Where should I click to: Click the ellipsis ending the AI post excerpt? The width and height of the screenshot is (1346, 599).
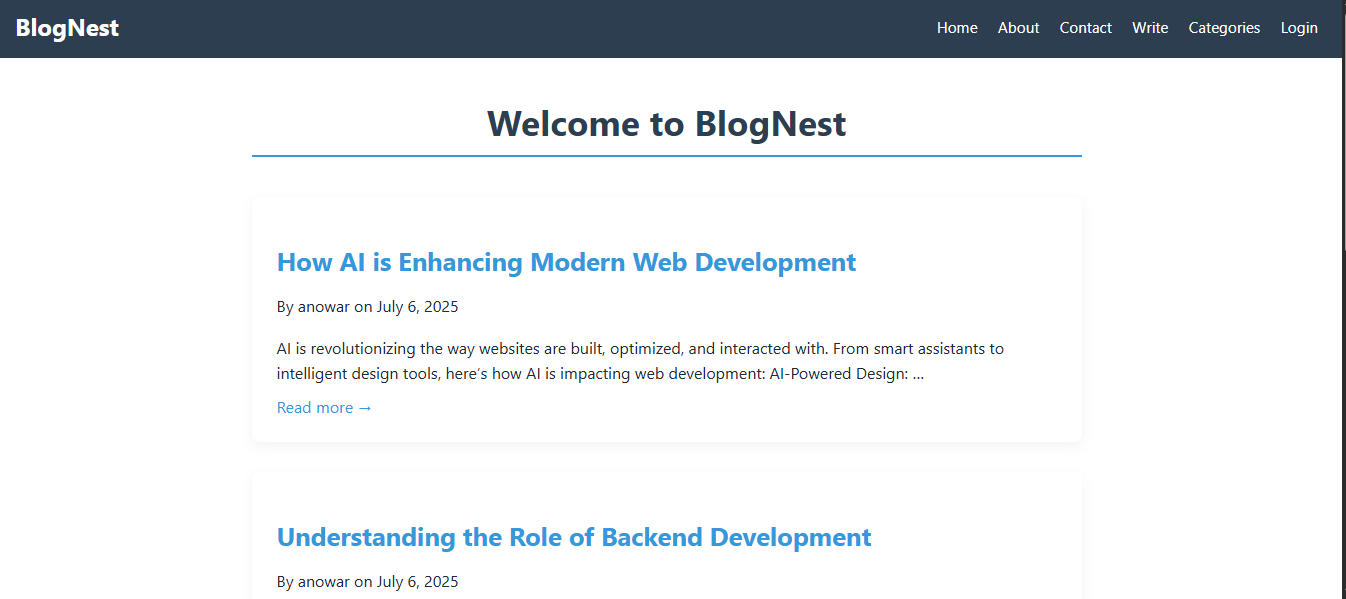pyautogui.click(x=918, y=375)
